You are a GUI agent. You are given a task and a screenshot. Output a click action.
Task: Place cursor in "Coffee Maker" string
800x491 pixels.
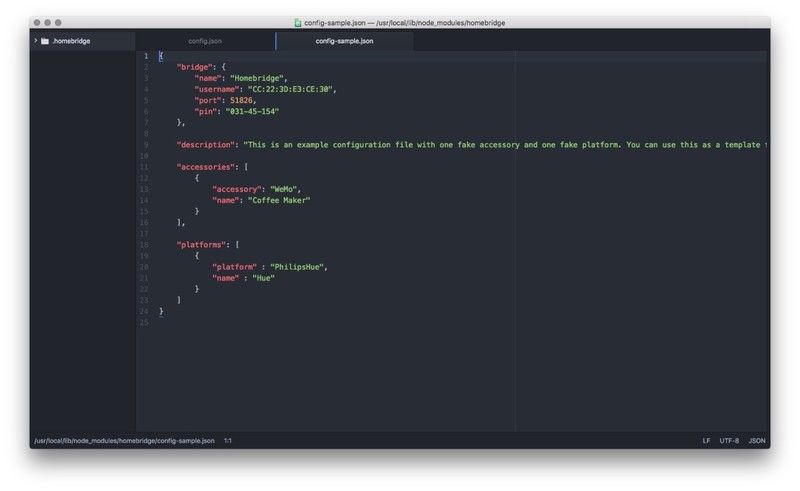279,200
